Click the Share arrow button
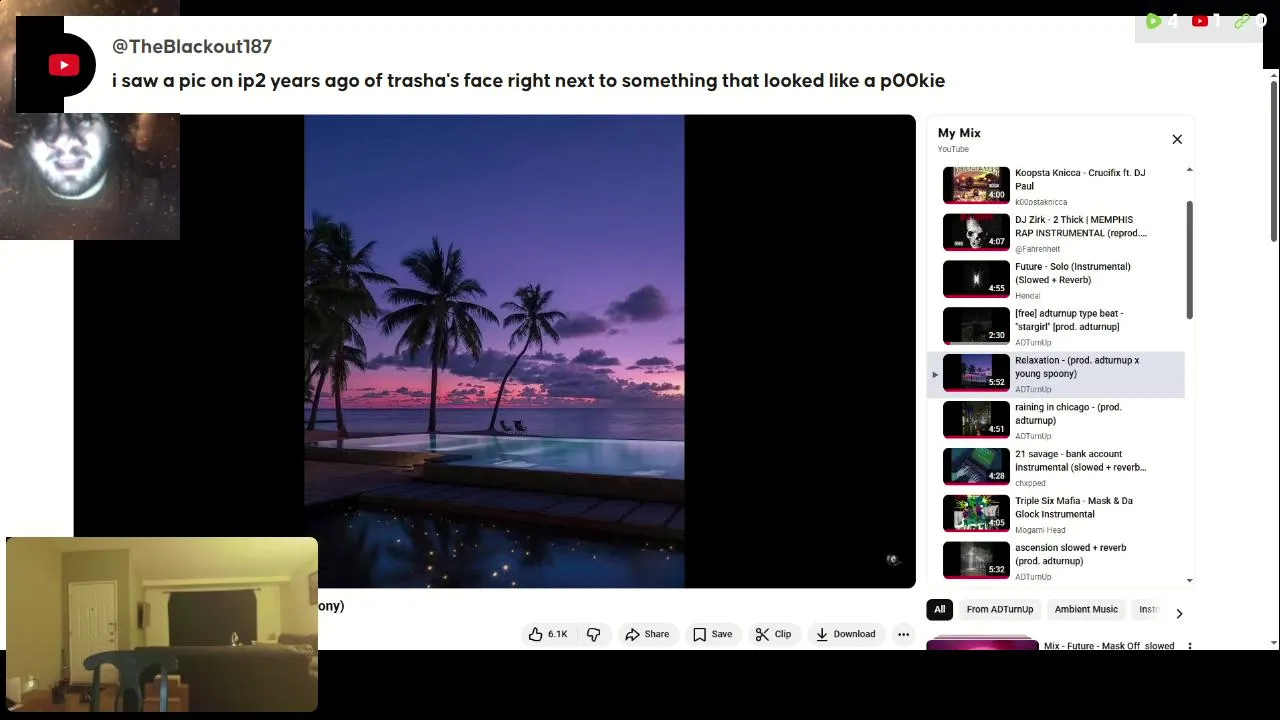This screenshot has width=1280, height=720. click(647, 634)
